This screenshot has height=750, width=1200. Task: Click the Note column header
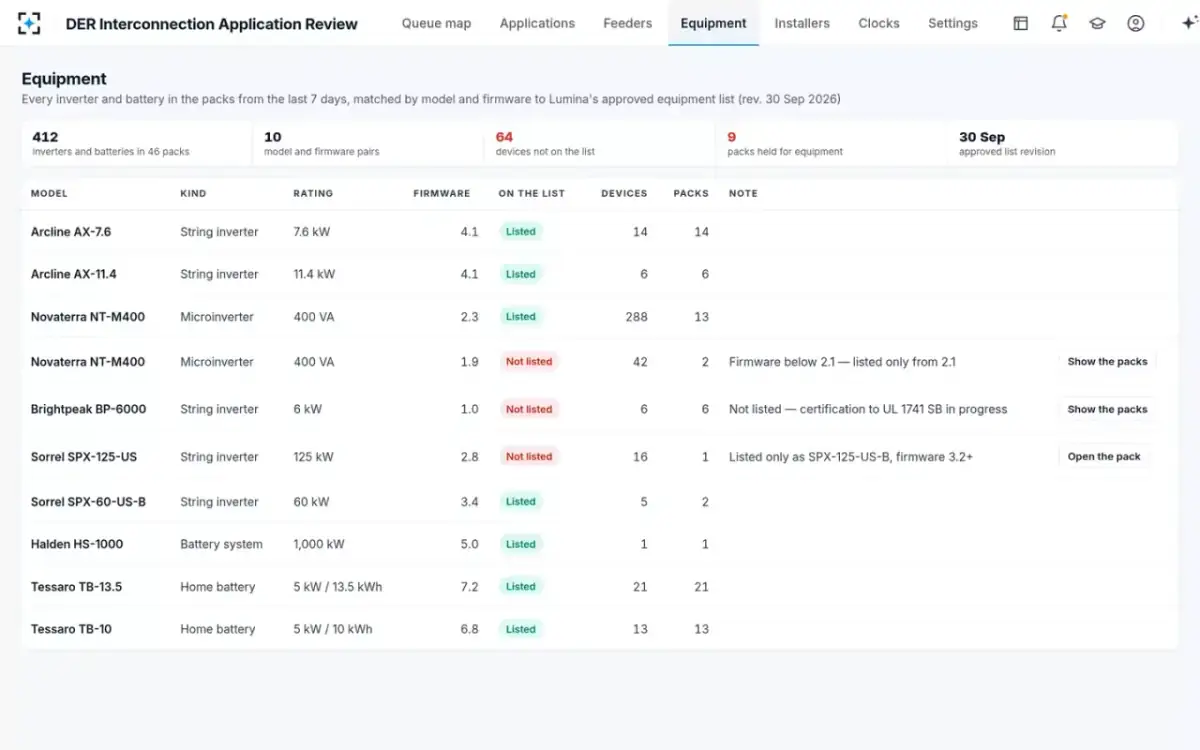click(743, 193)
